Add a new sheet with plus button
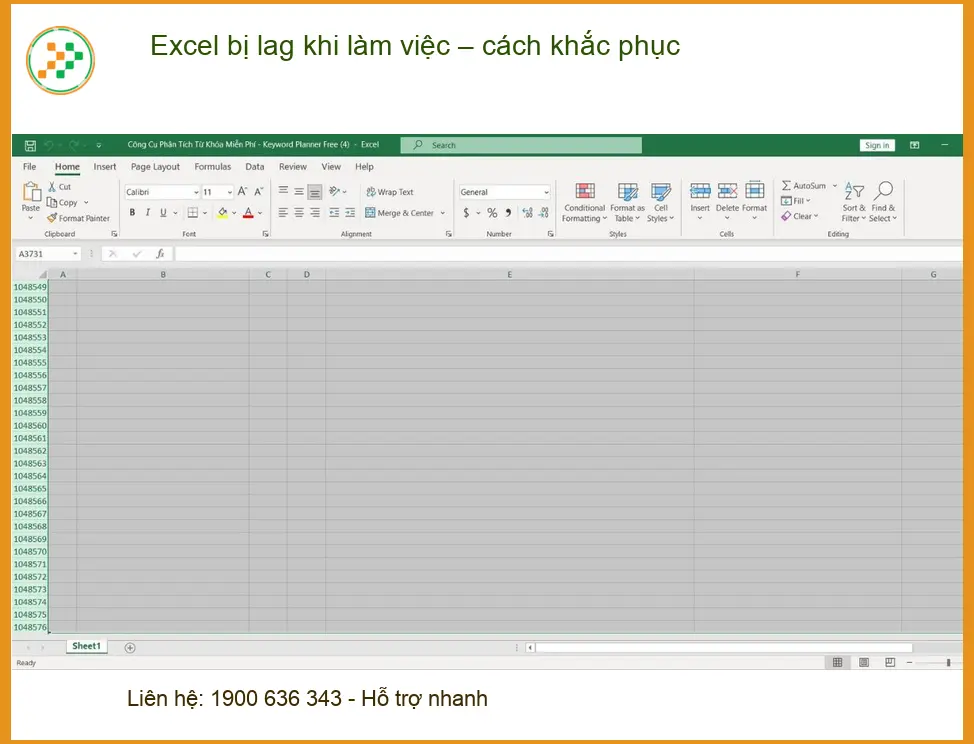Viewport: 974px width, 744px height. (x=130, y=648)
